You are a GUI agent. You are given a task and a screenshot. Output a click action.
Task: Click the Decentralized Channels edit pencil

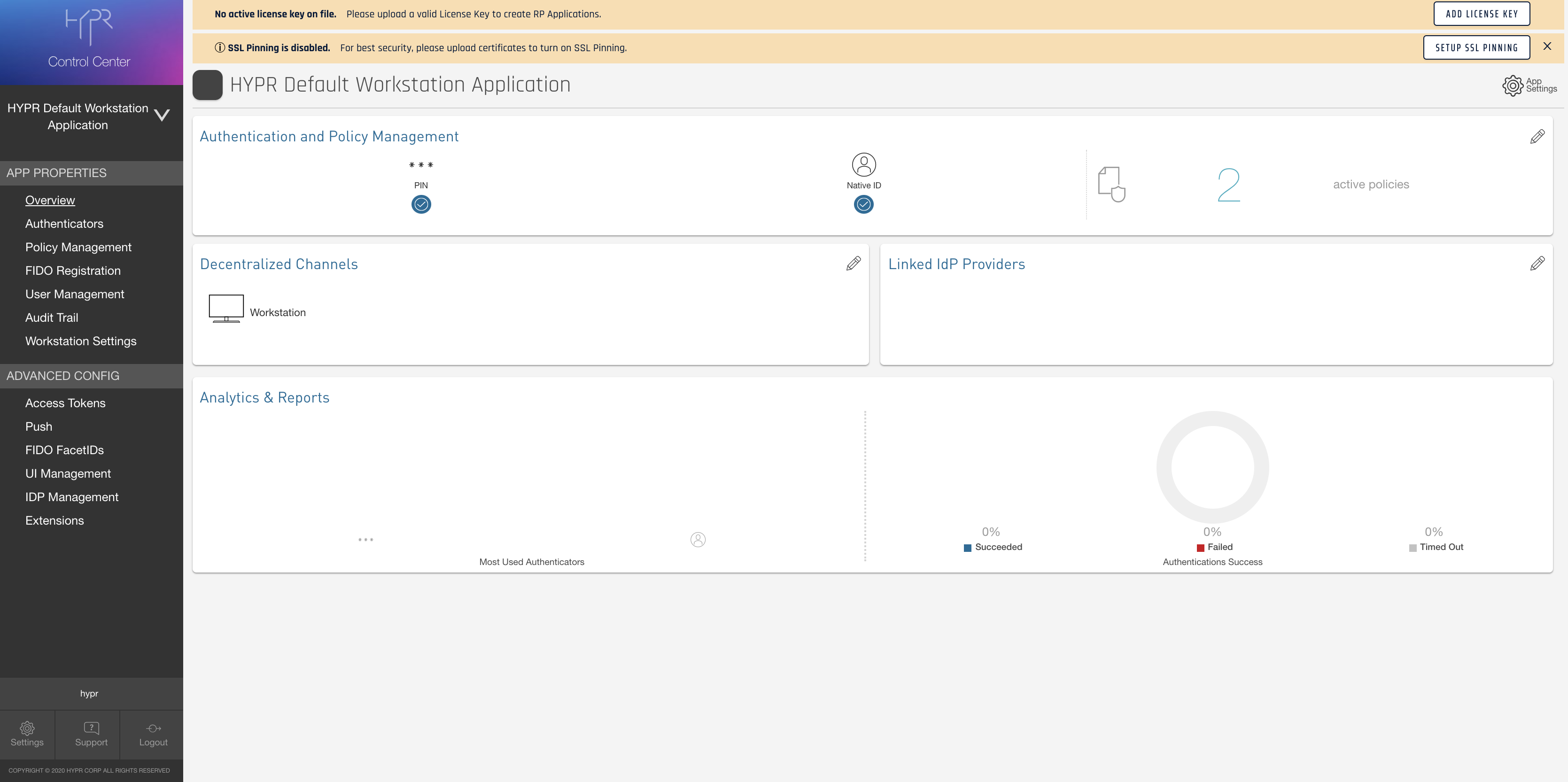[854, 263]
